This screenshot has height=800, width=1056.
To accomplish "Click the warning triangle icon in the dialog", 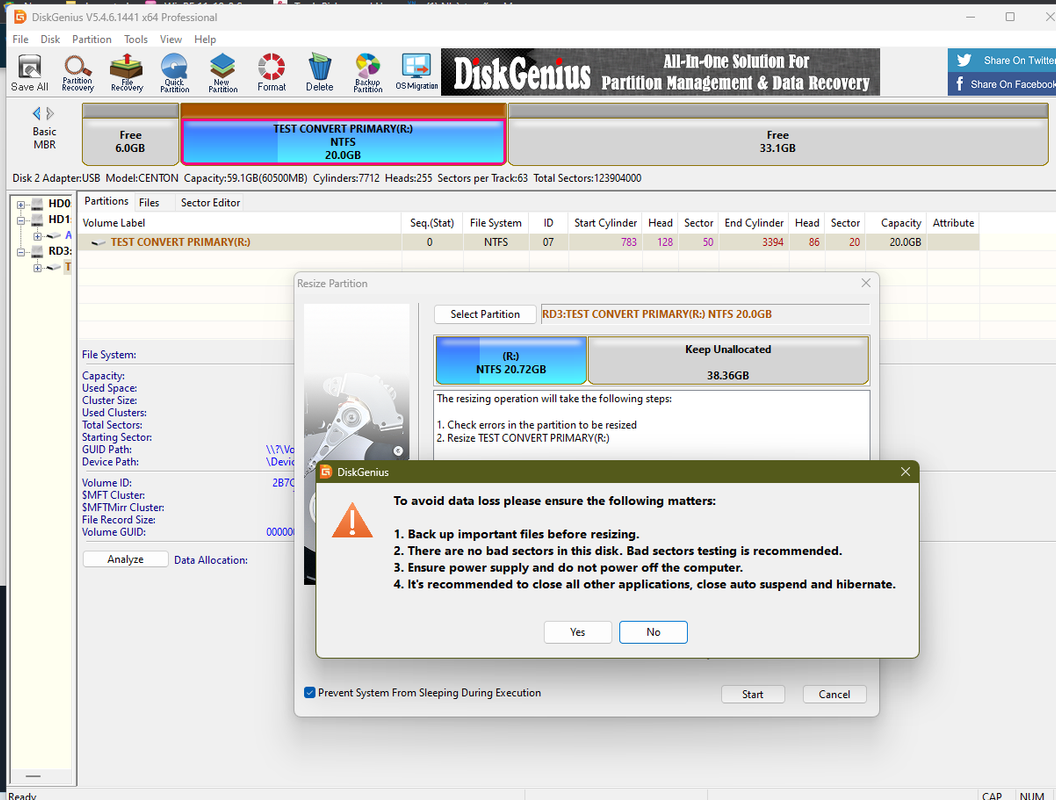I will (x=352, y=521).
